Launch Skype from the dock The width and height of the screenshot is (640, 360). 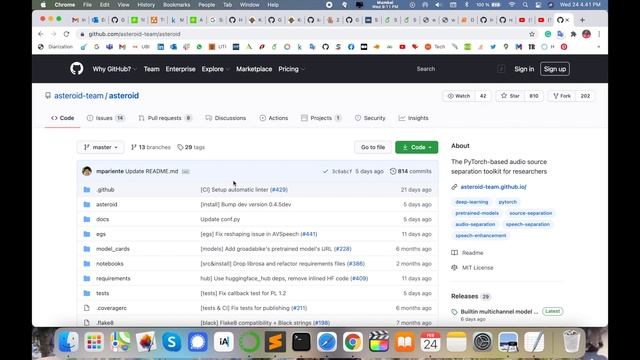[171, 341]
